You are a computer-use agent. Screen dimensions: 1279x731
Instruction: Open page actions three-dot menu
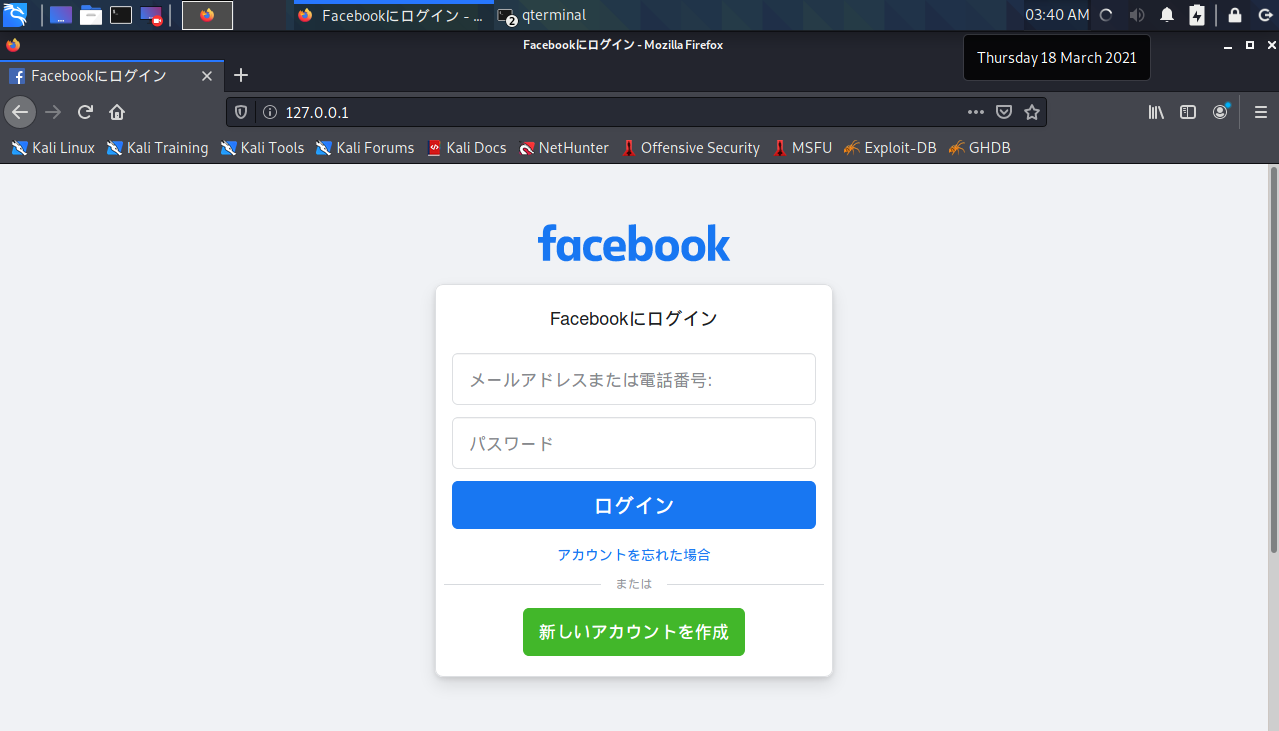click(x=976, y=112)
